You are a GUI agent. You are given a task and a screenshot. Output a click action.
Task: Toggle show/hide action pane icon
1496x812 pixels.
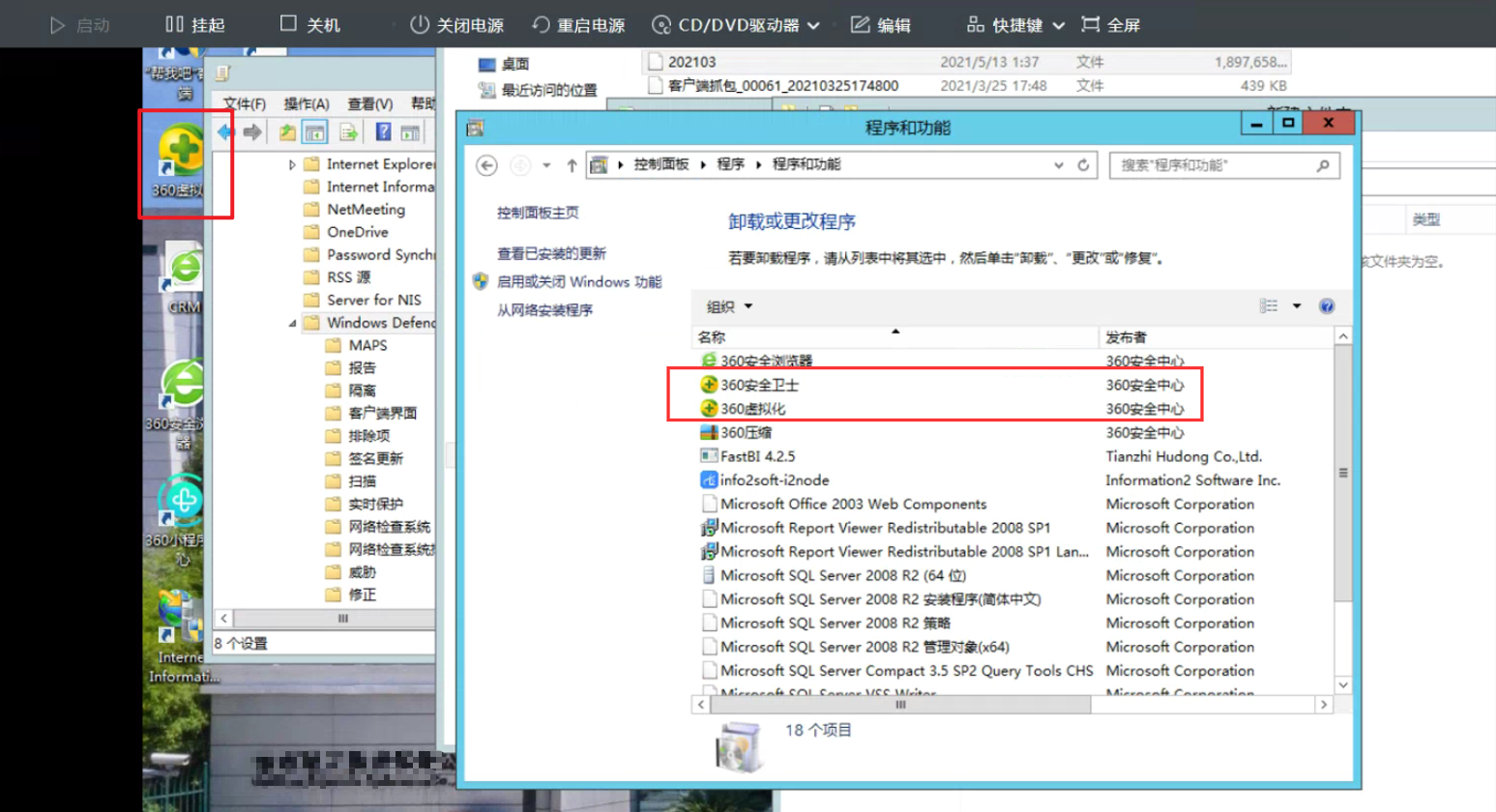point(410,132)
